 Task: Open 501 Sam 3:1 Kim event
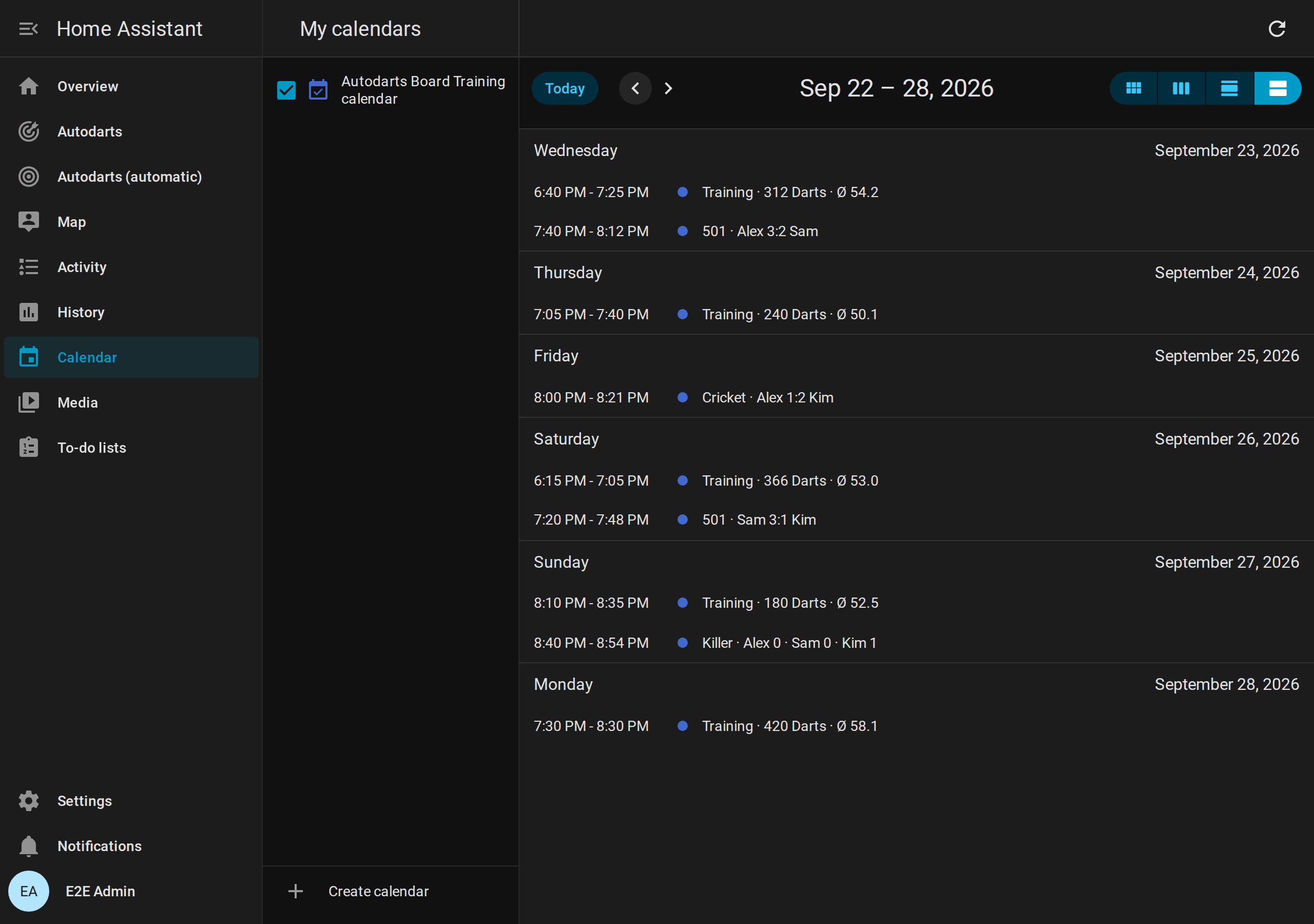coord(916,520)
